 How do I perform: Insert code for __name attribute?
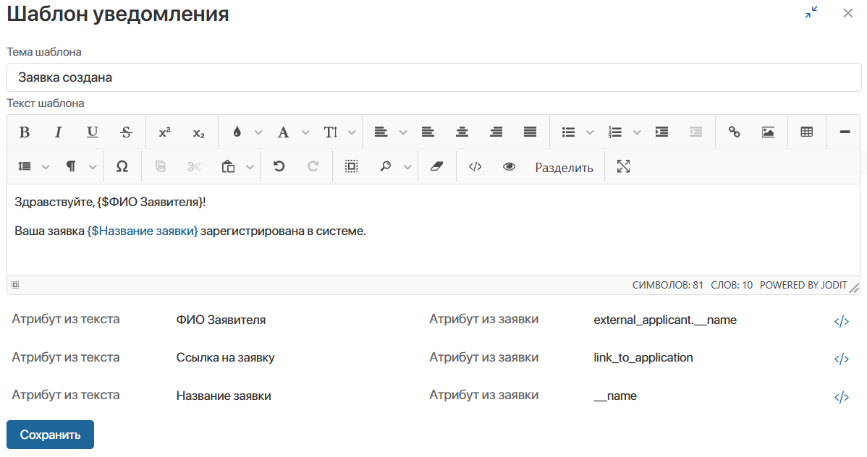[841, 397]
